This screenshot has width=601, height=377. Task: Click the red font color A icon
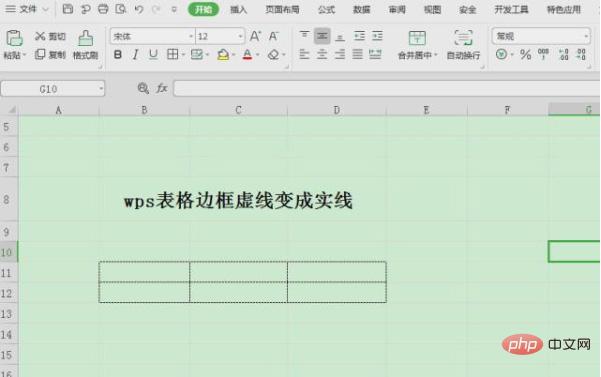point(248,55)
